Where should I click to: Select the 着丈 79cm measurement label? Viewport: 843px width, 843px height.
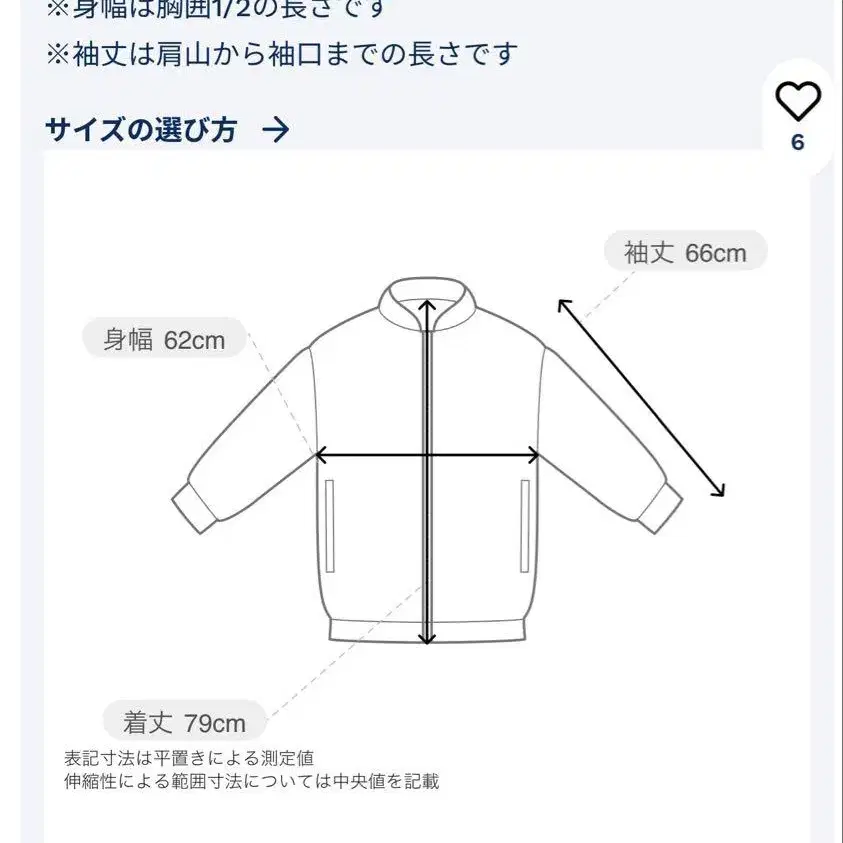pyautogui.click(x=184, y=721)
